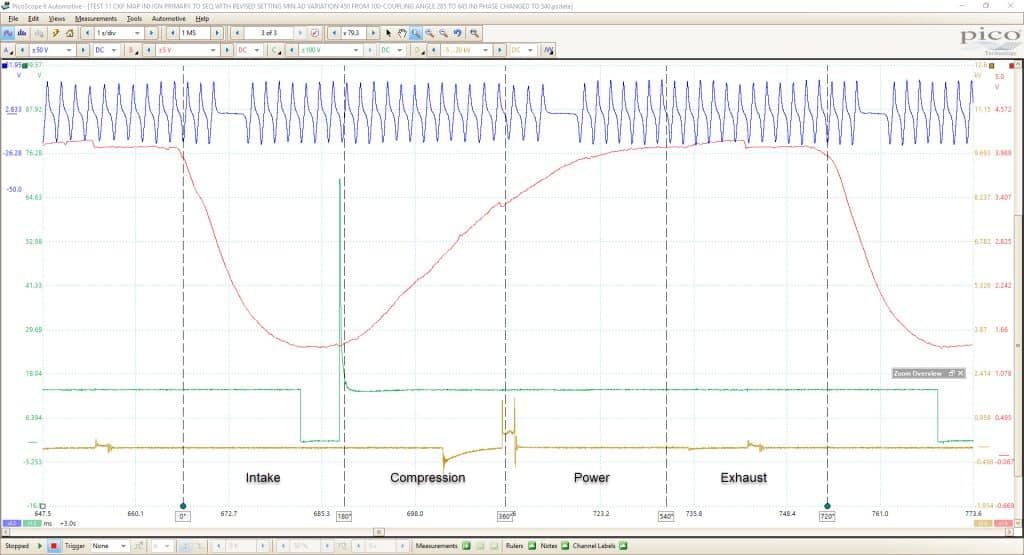Open the Automotive menu
The width and height of the screenshot is (1024, 555).
coord(168,19)
